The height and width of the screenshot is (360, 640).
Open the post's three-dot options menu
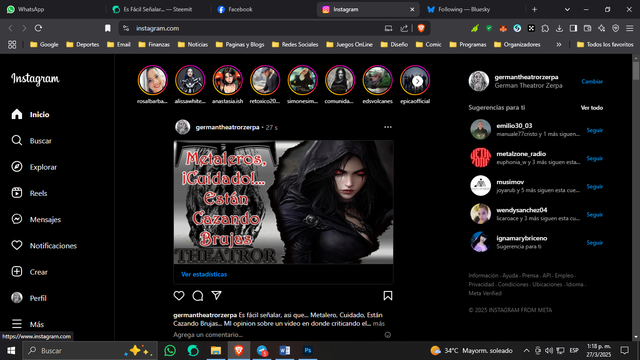388,127
